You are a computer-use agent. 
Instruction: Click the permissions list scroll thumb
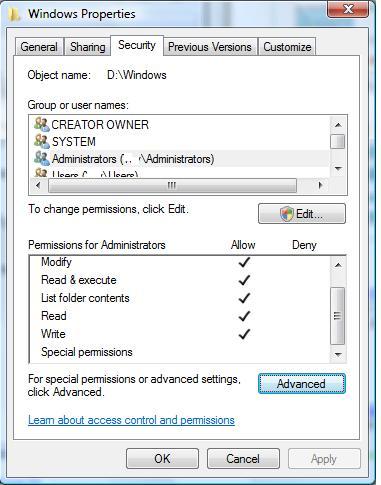point(337,315)
